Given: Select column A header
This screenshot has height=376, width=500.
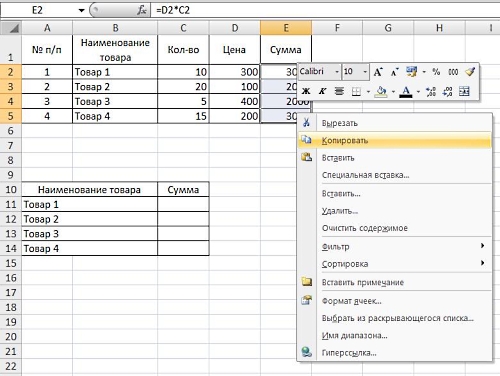Looking at the screenshot, I should click(x=47, y=28).
